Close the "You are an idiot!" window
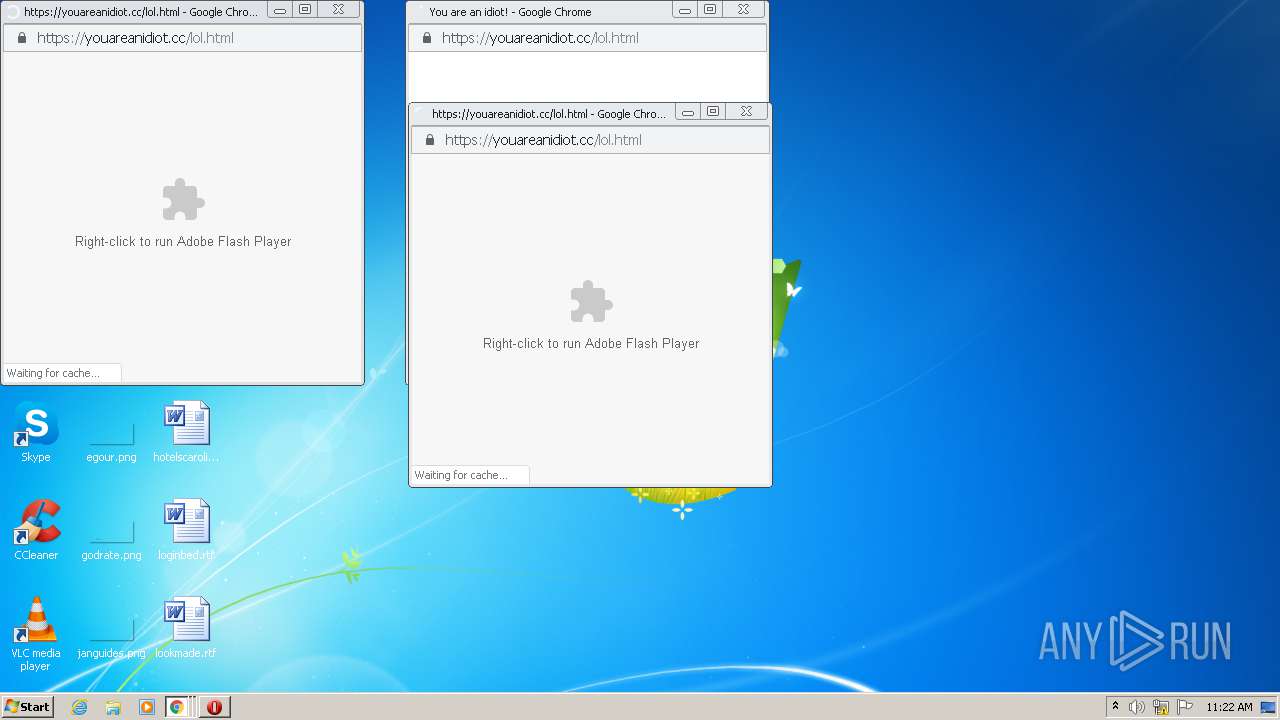 pos(744,10)
